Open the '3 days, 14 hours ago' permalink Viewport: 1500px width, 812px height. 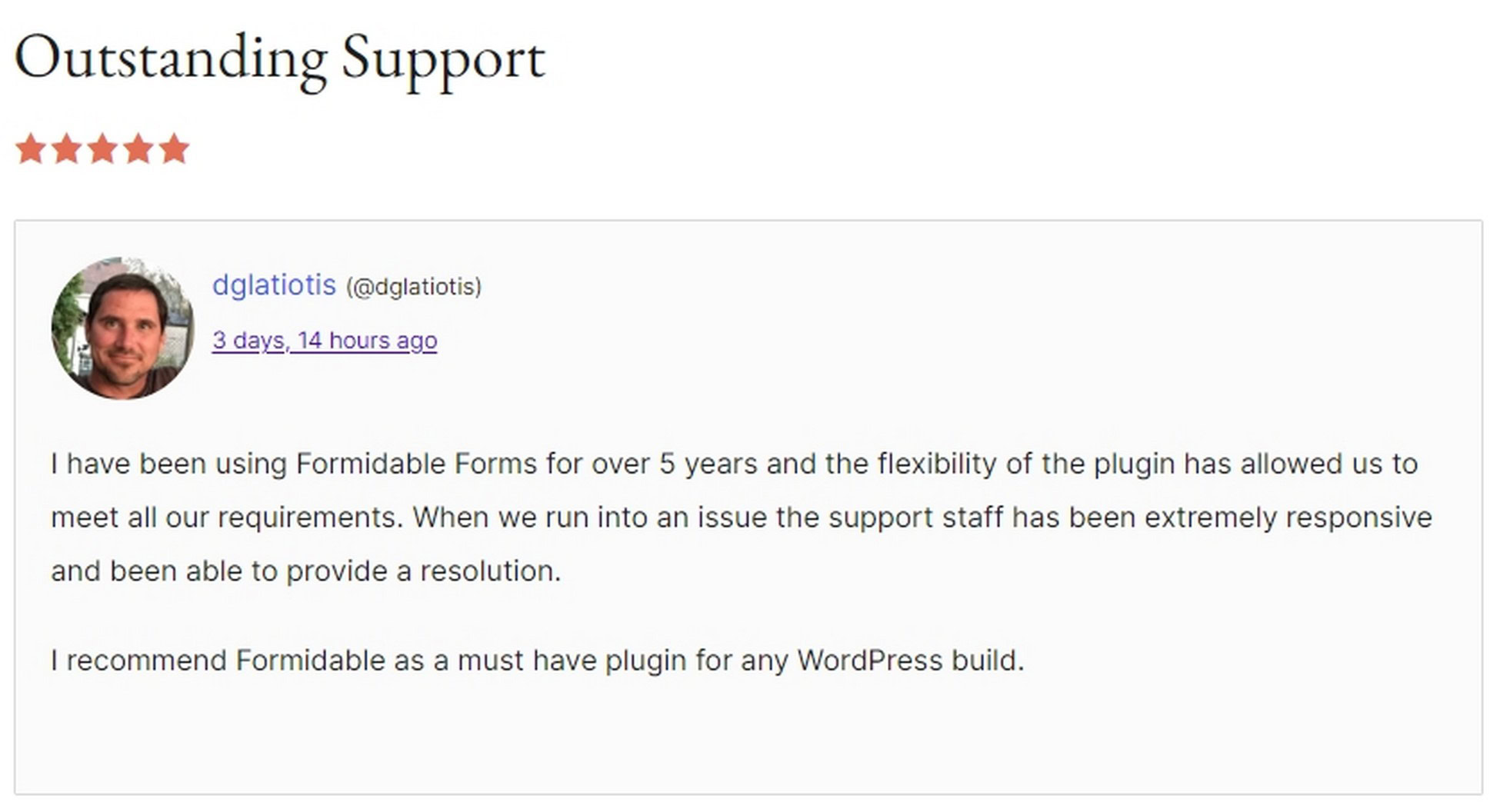tap(325, 341)
